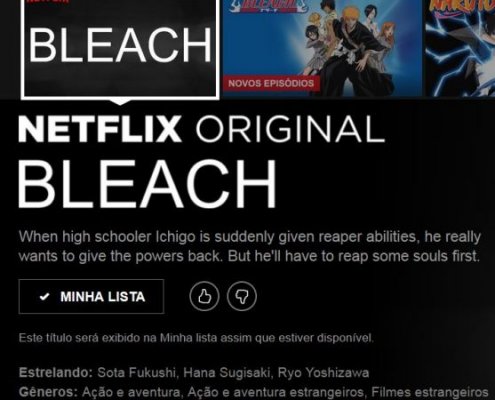Open the Naruto thumbnail
495x400 pixels.
(460, 48)
